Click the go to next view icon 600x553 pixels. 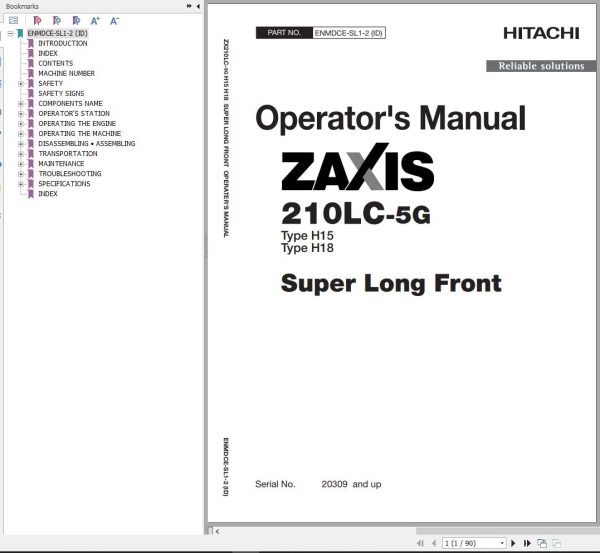[x=556, y=543]
